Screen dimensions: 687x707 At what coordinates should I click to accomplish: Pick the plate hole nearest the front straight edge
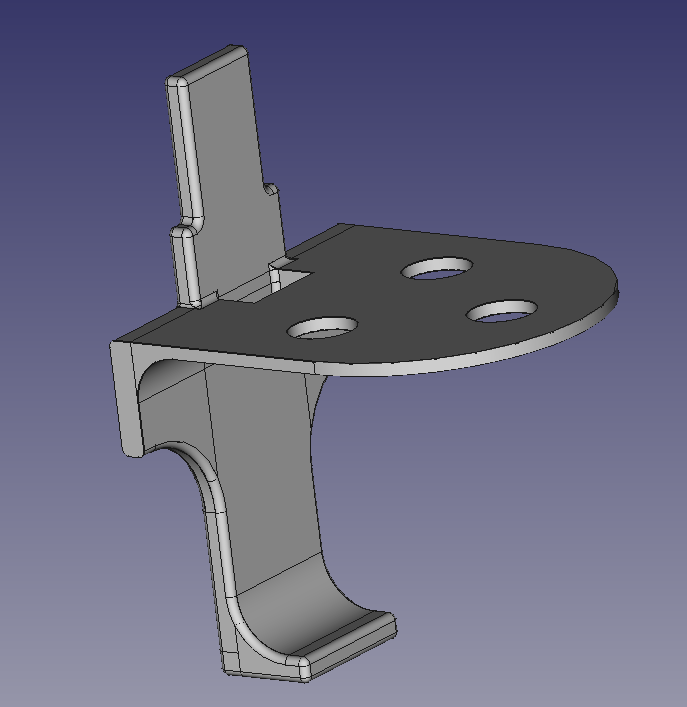323,328
